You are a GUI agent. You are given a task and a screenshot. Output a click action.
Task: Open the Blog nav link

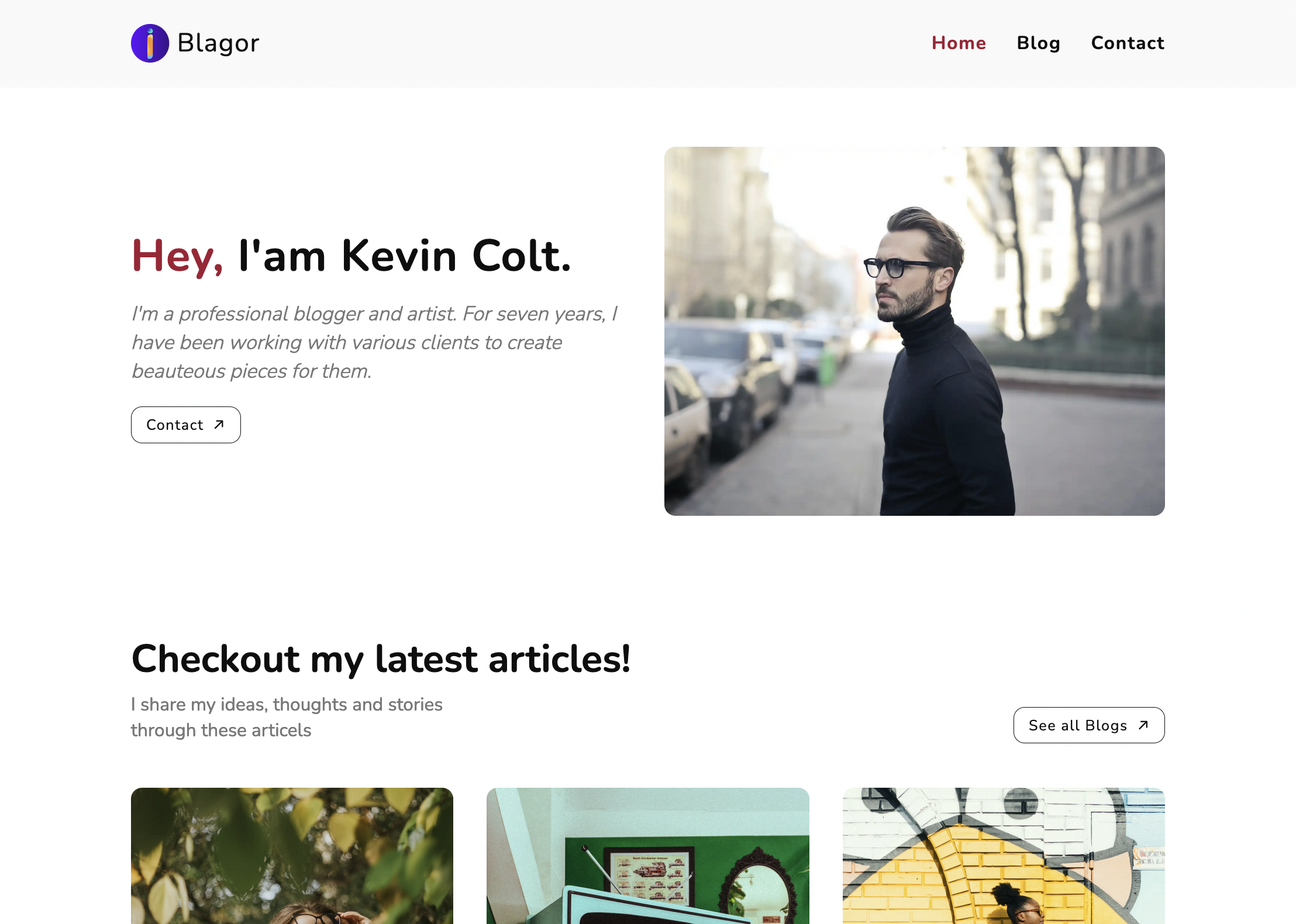tap(1038, 43)
